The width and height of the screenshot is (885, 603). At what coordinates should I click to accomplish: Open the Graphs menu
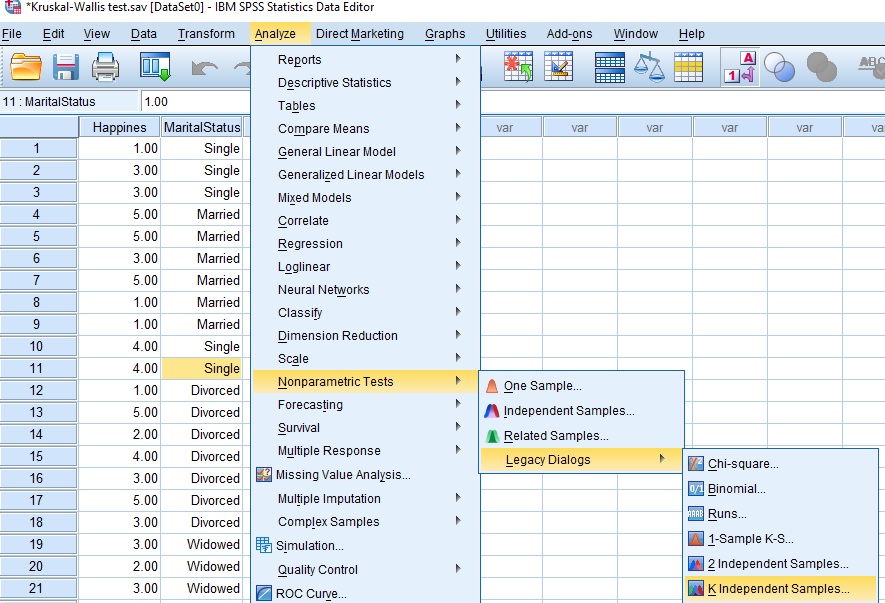pyautogui.click(x=446, y=33)
